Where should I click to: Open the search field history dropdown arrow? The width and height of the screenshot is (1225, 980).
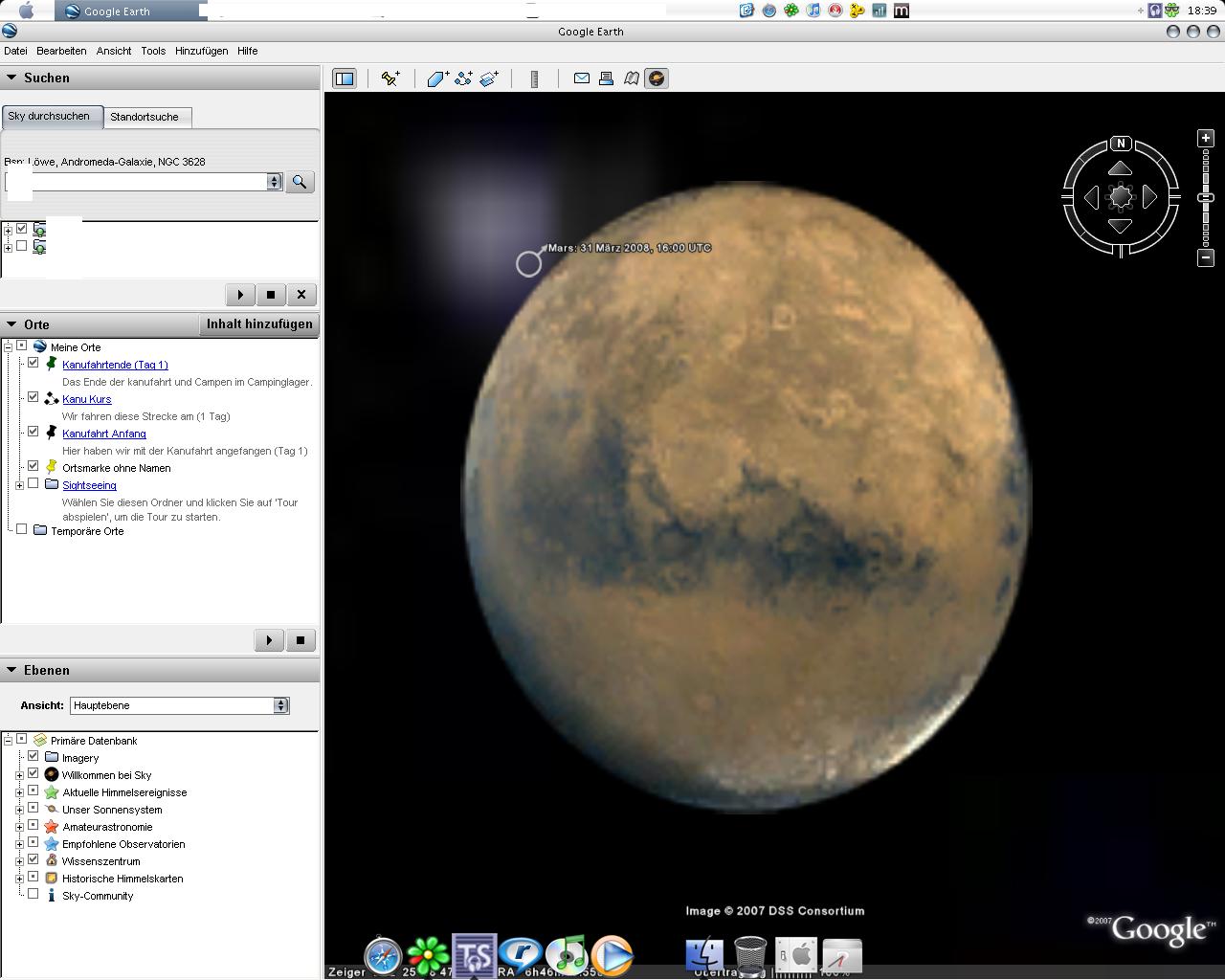(275, 182)
